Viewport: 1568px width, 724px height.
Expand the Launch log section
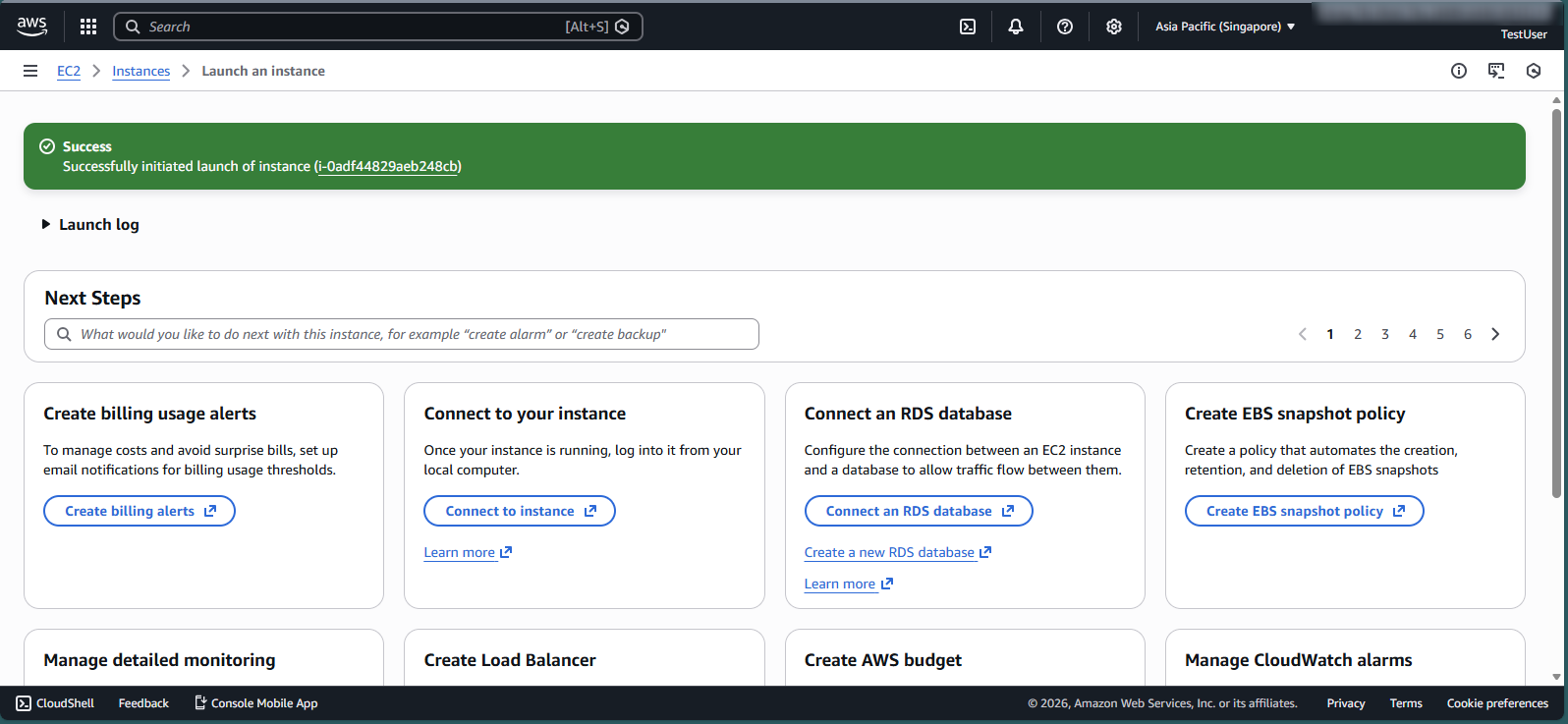click(x=90, y=224)
